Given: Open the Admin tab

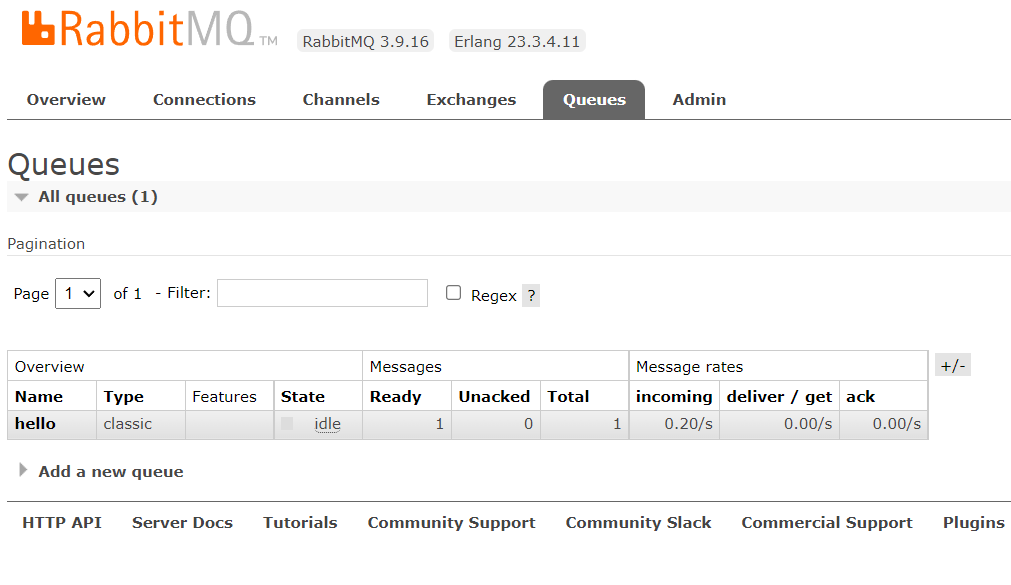Looking at the screenshot, I should click(699, 99).
